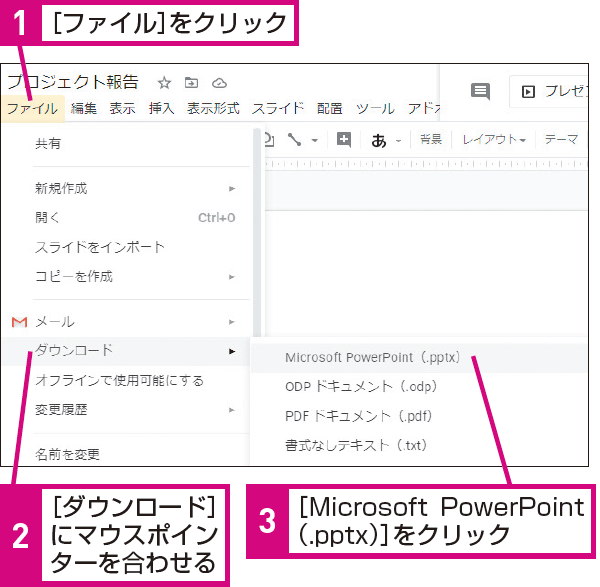
Task: Select 開く in the file menu
Action: point(126,218)
